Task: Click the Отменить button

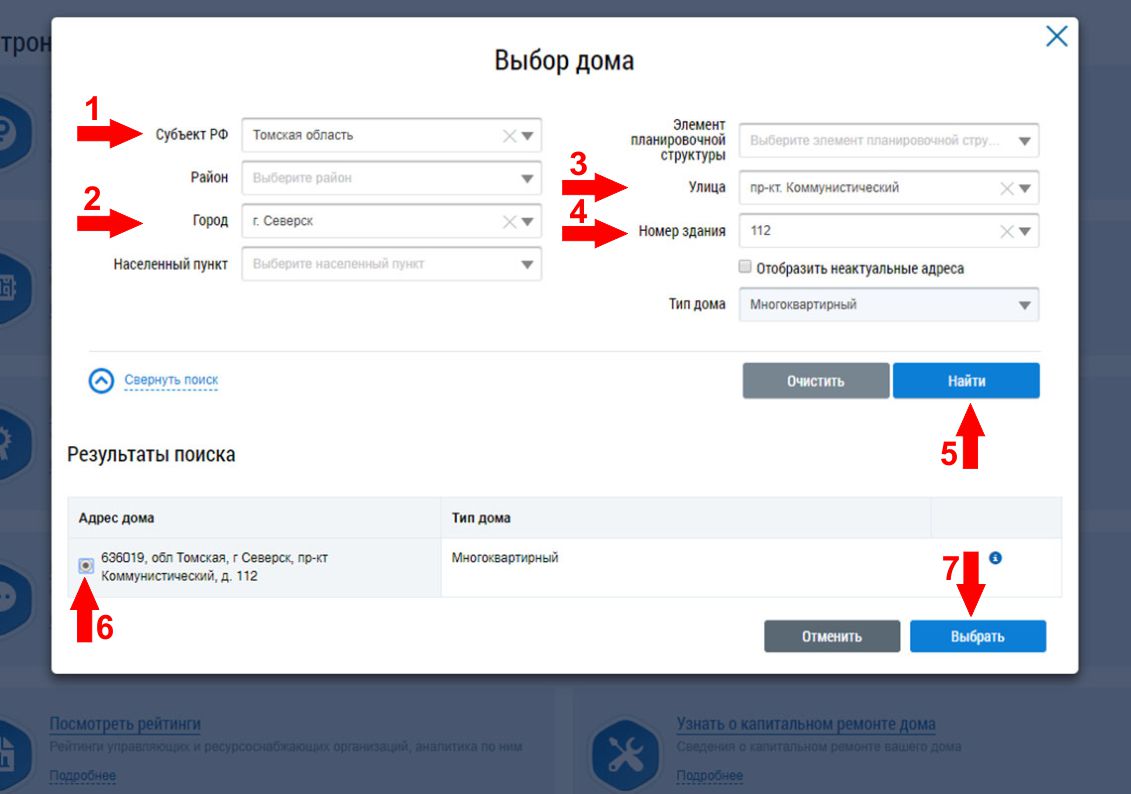Action: click(x=832, y=636)
